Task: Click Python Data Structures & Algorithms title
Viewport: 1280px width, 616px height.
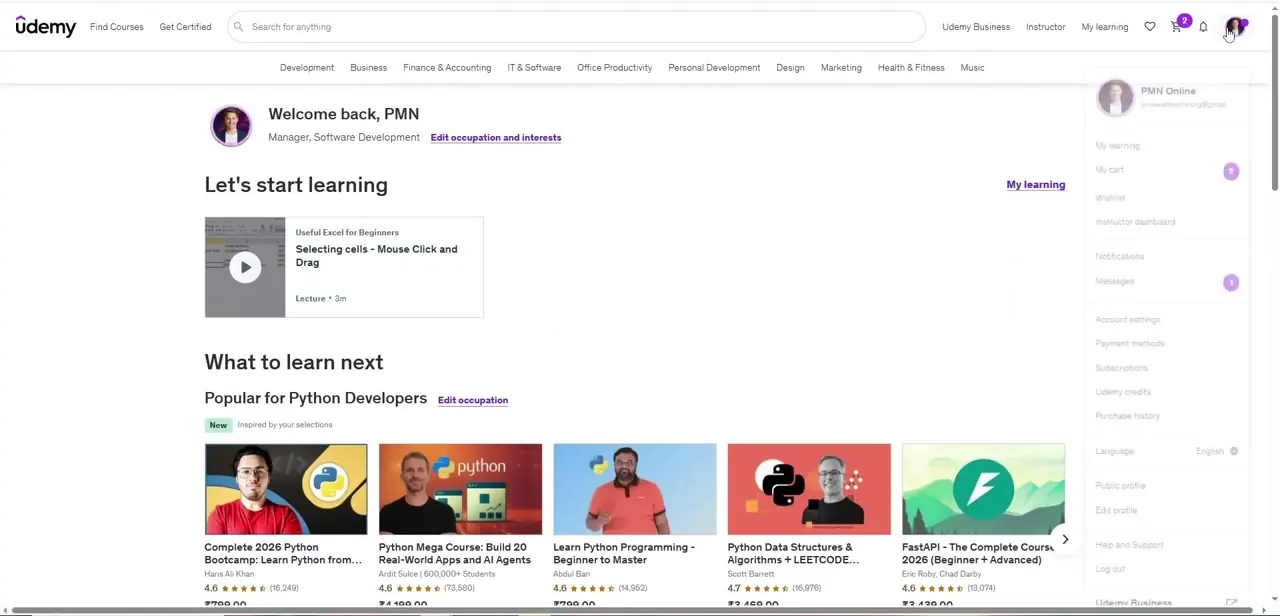Action: coord(794,554)
